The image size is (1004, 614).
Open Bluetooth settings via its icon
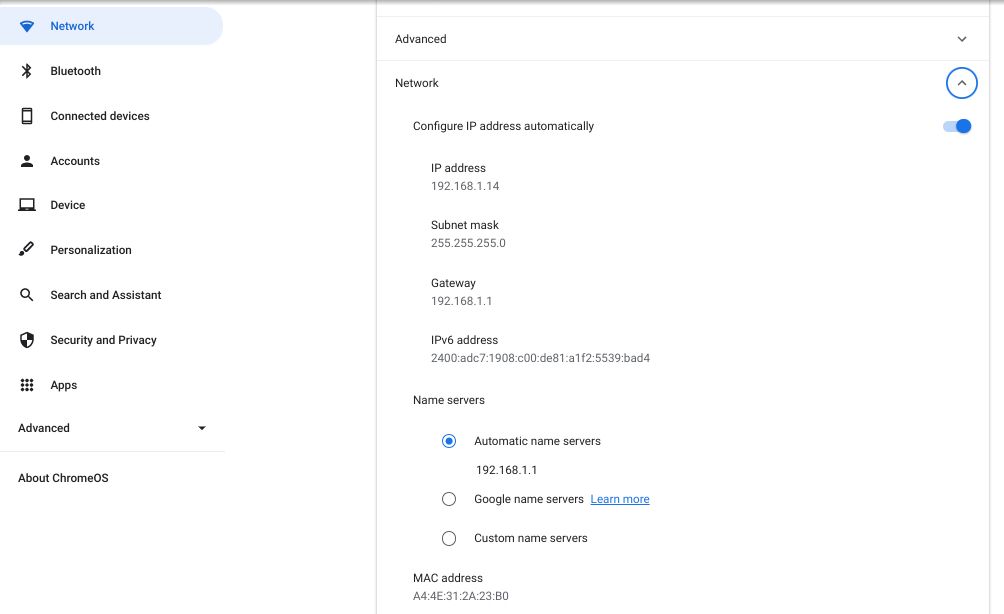[x=27, y=71]
